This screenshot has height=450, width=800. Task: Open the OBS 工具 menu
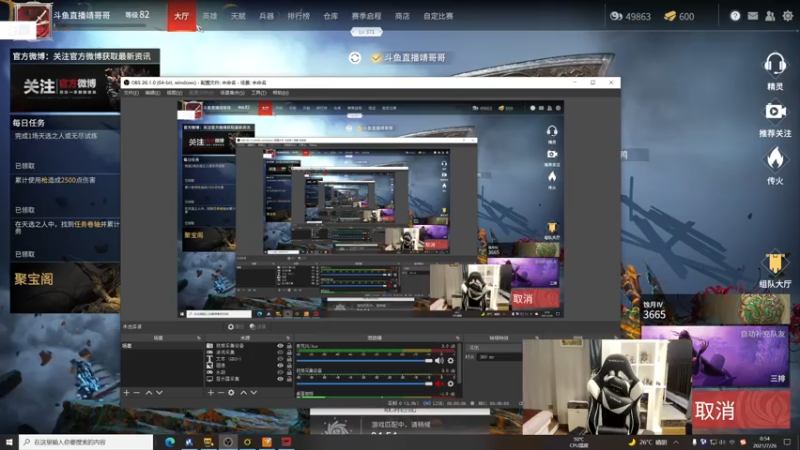[258, 93]
